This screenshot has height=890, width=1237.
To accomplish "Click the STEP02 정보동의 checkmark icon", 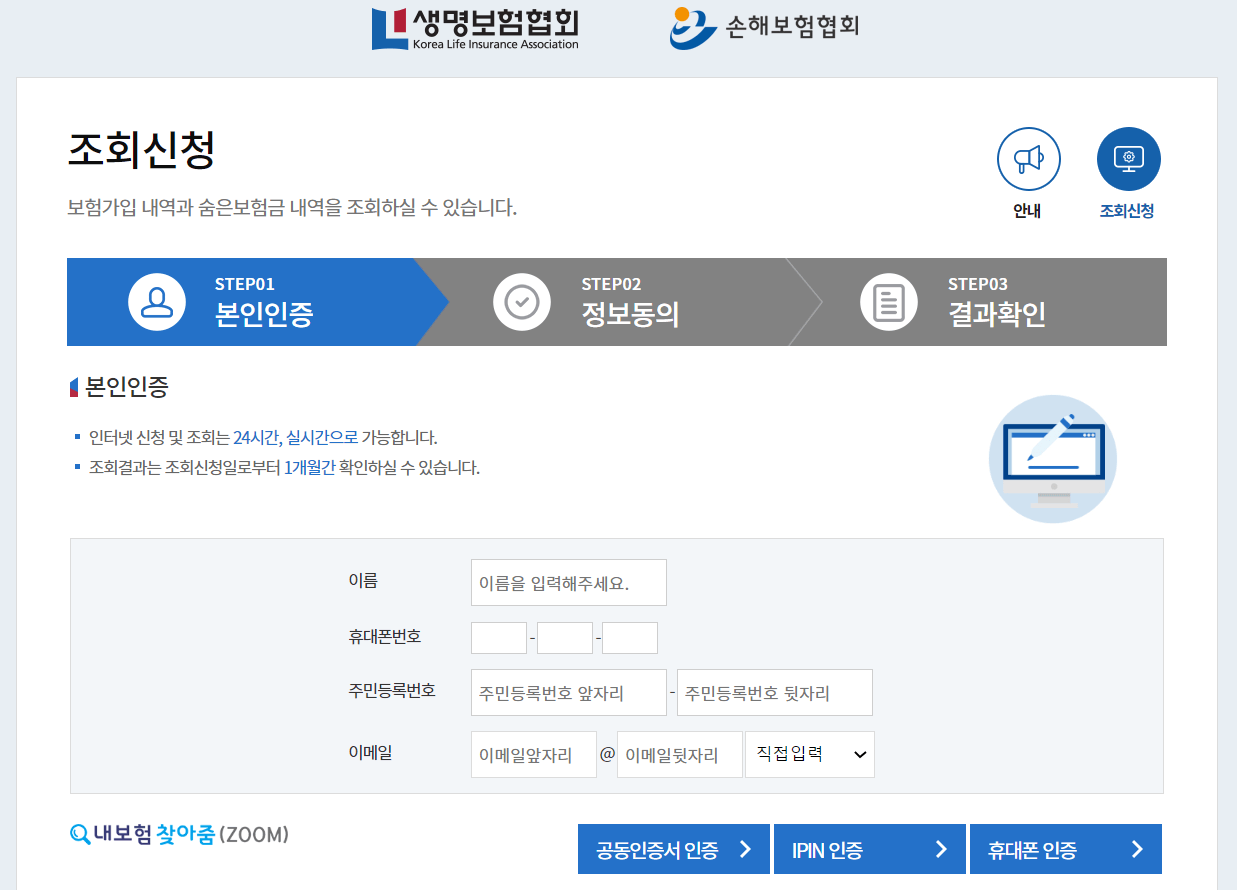I will coord(522,301).
